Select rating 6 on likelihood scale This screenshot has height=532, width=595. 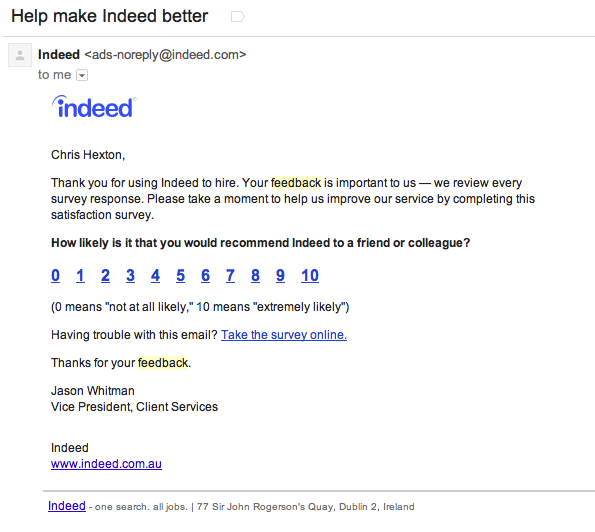[x=205, y=275]
